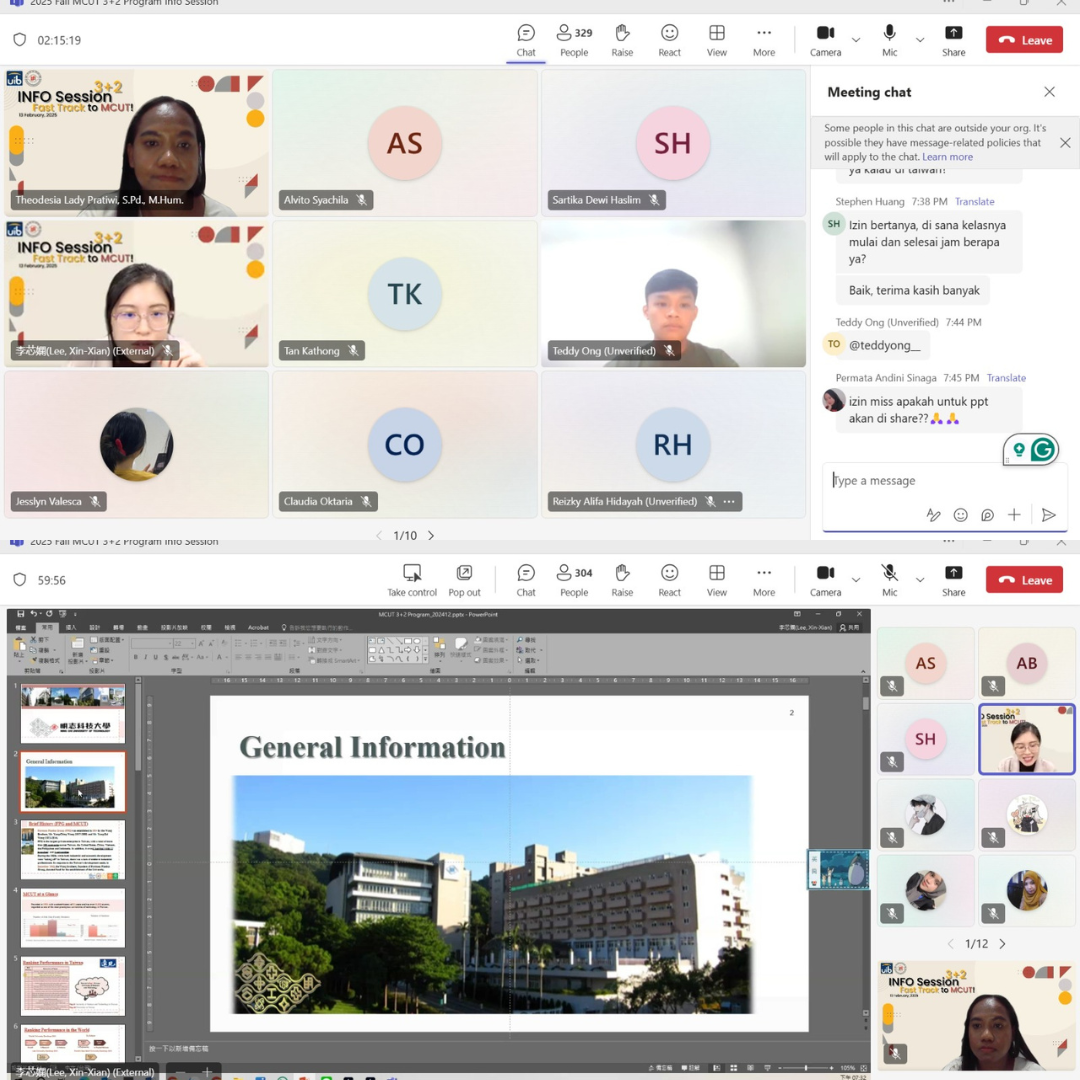Select SH participant tile in bottom window
The image size is (1080, 1080).
[x=925, y=739]
